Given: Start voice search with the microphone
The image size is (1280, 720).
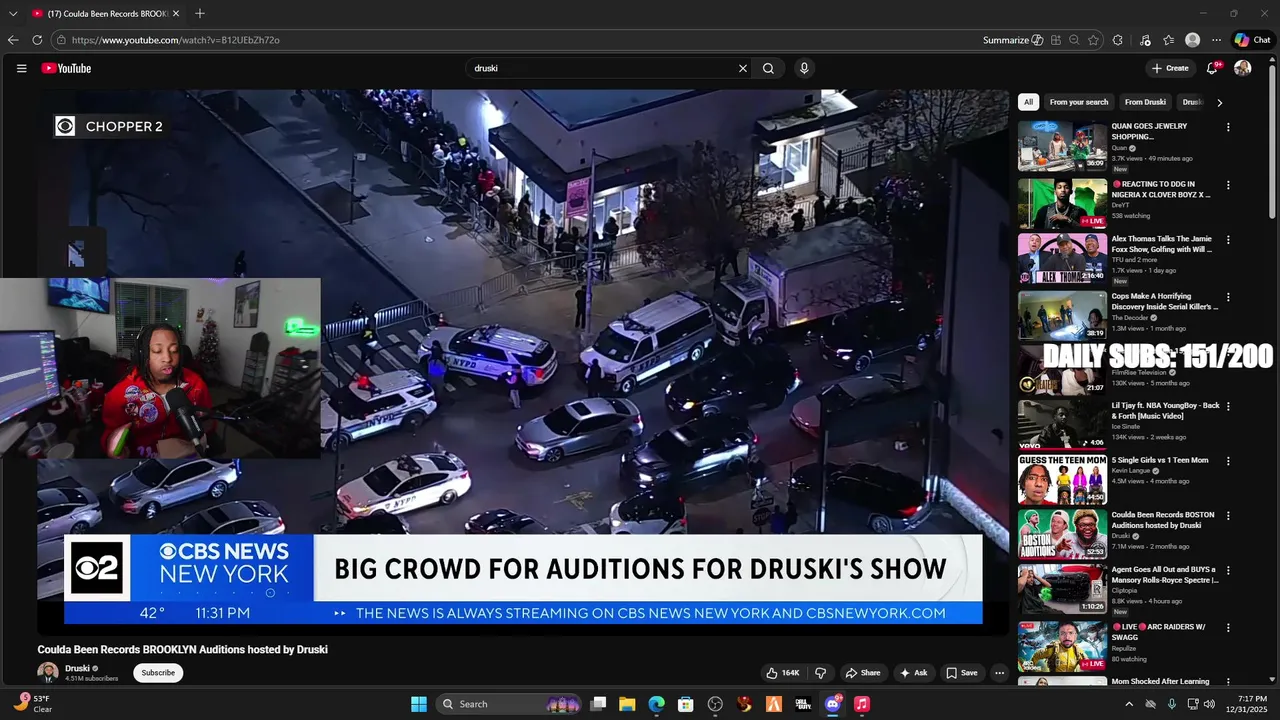Looking at the screenshot, I should [x=804, y=68].
